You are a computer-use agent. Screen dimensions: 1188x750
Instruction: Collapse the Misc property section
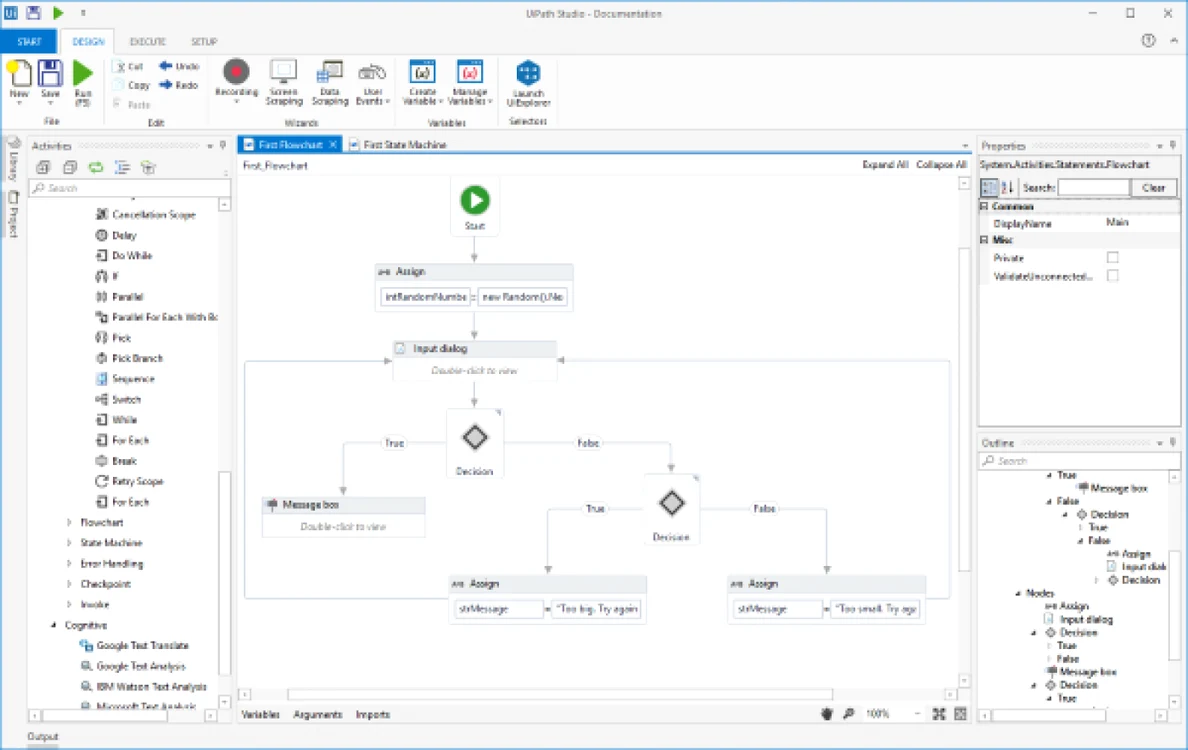(984, 239)
